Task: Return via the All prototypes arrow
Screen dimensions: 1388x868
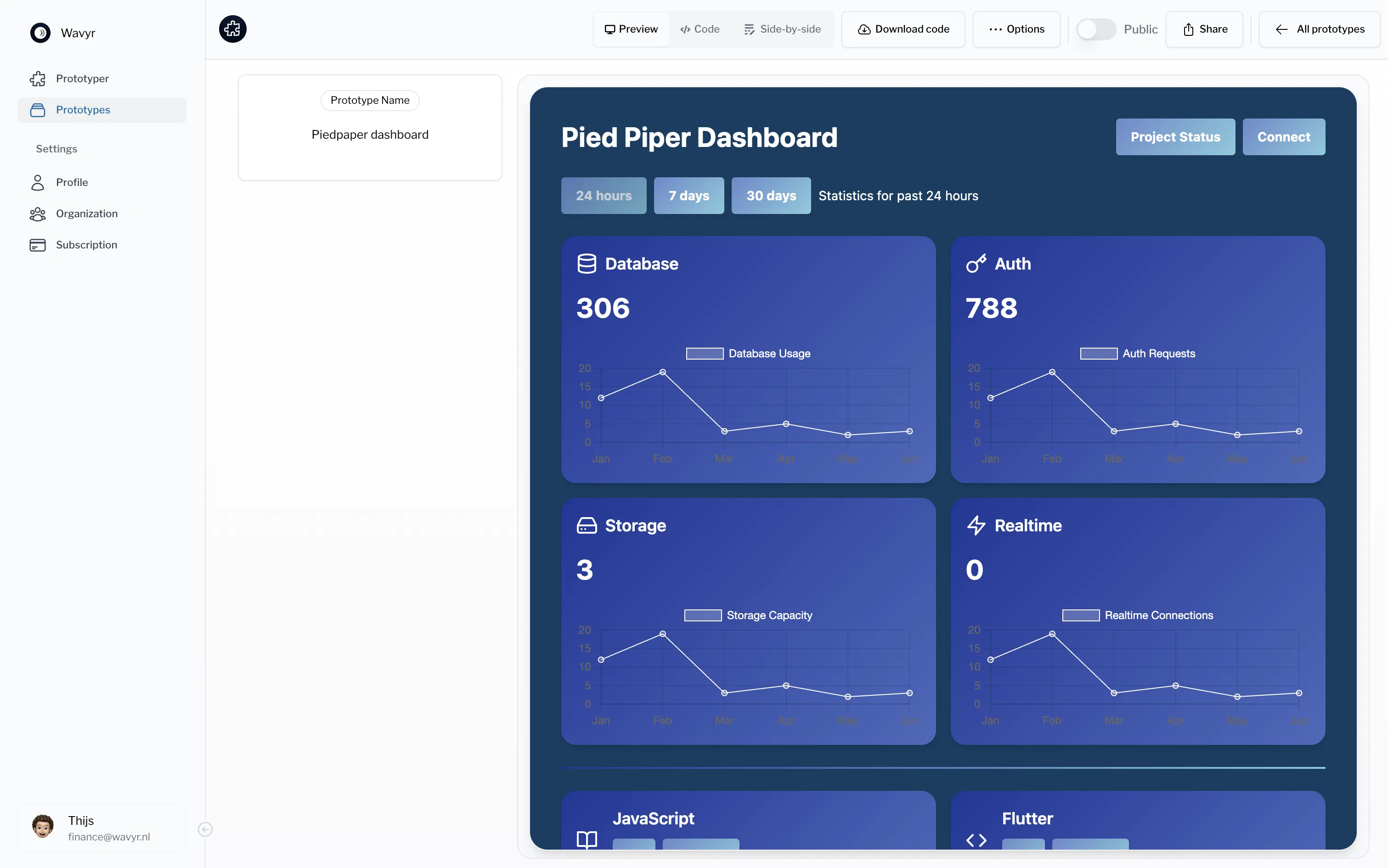Action: (1282, 29)
